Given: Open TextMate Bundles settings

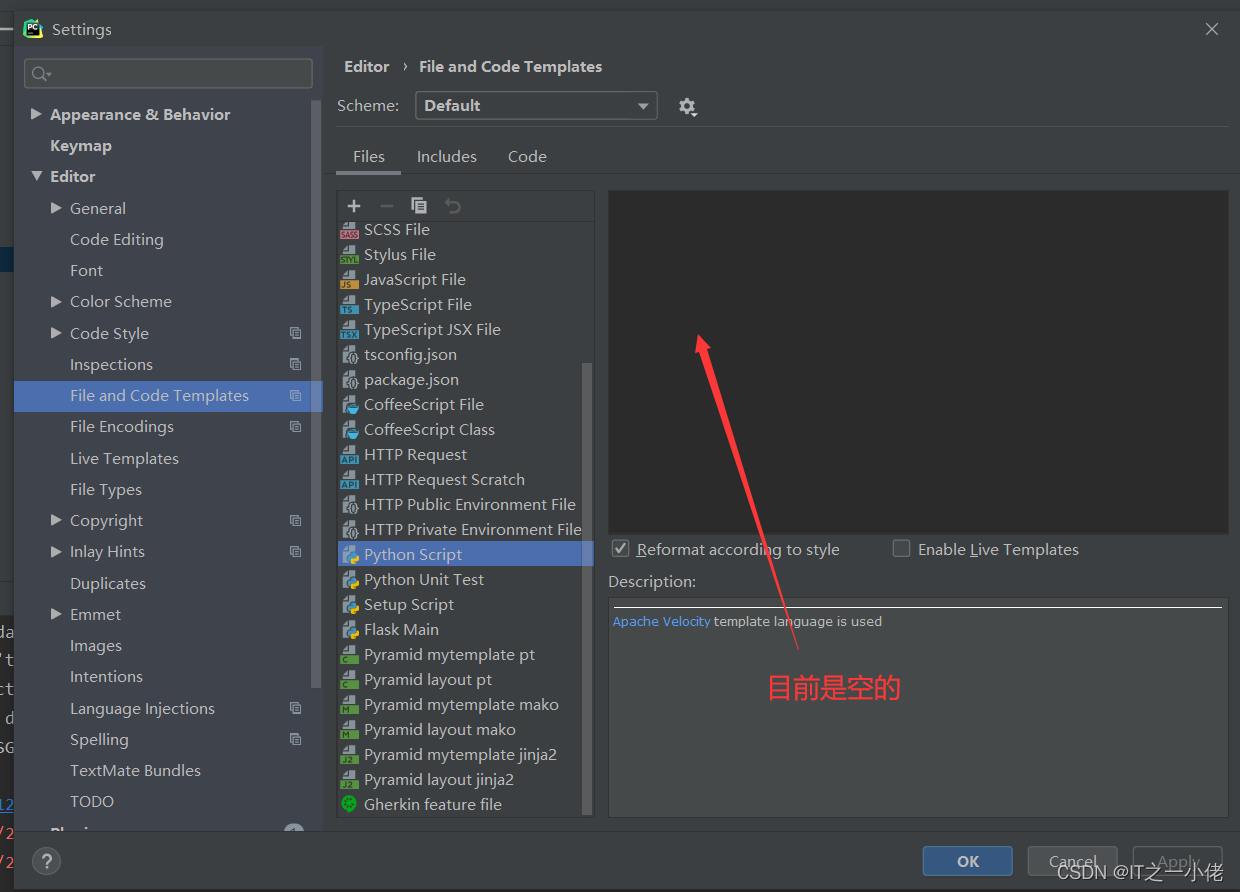Looking at the screenshot, I should 135,771.
